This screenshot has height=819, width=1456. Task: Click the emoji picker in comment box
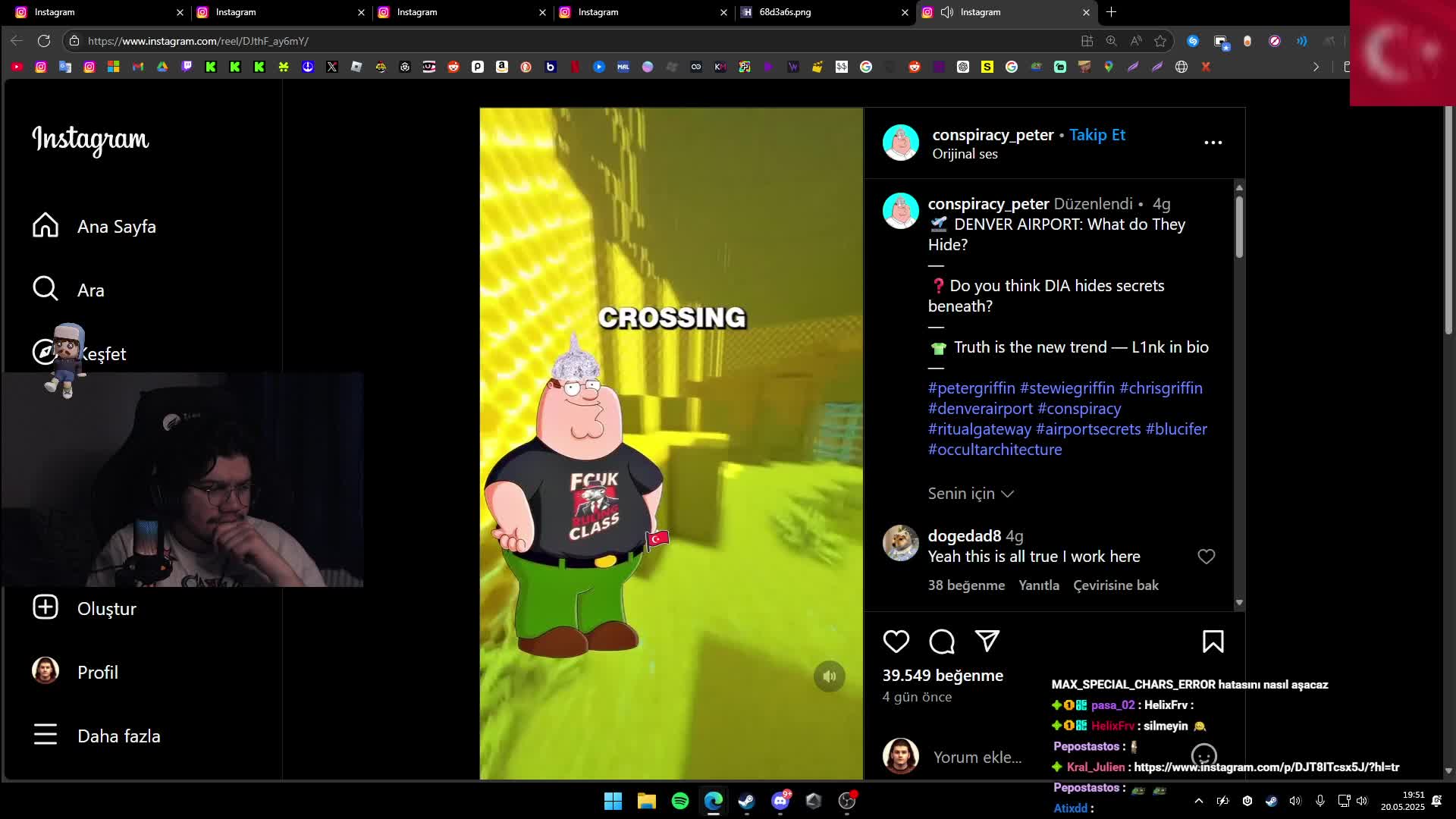[1203, 756]
